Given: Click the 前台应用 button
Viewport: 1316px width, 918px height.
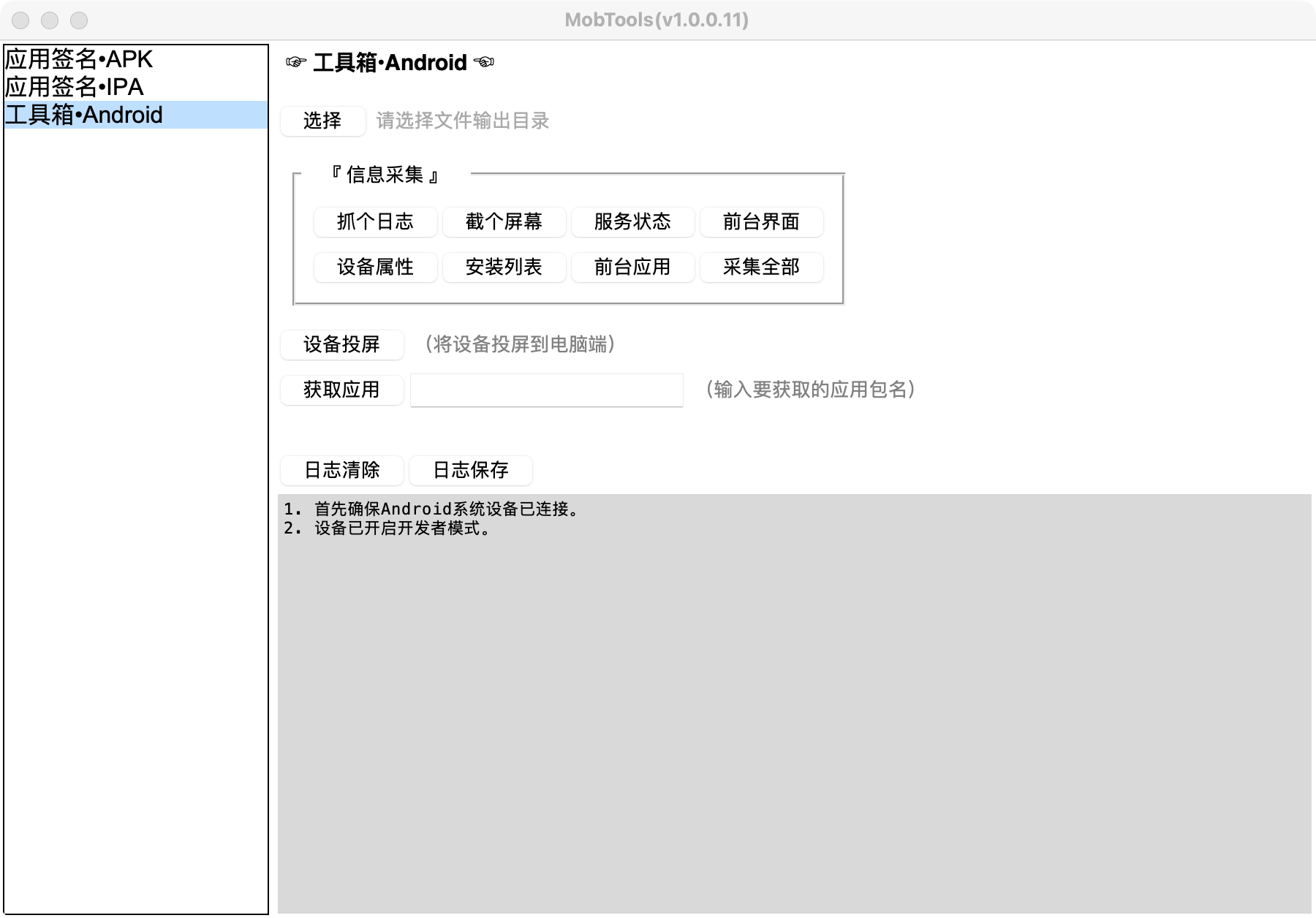Looking at the screenshot, I should coord(632,267).
